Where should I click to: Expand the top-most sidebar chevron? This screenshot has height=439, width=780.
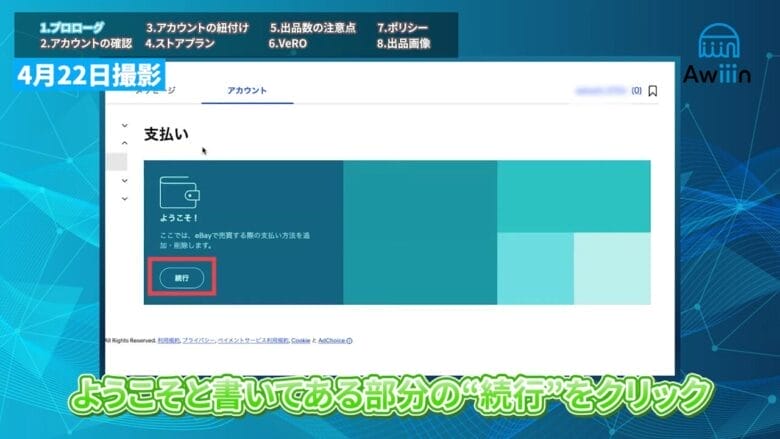(125, 126)
